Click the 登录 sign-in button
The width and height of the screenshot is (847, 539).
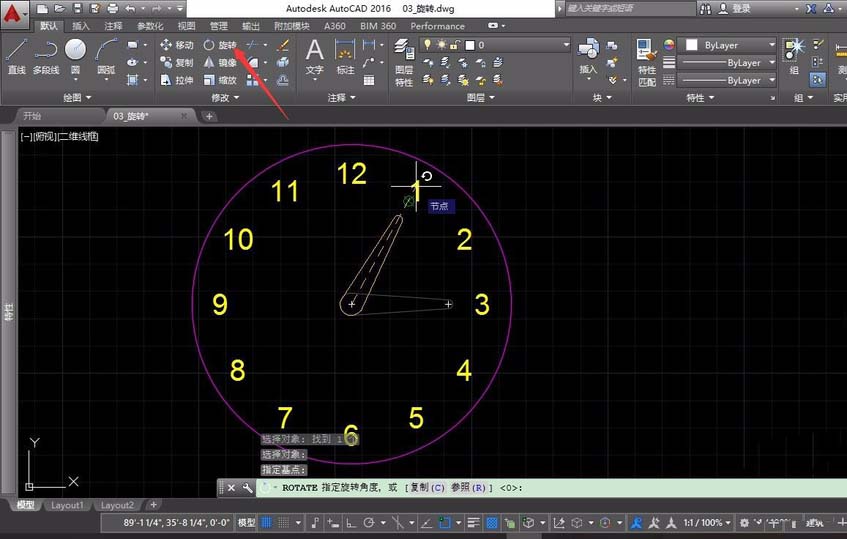coord(735,9)
